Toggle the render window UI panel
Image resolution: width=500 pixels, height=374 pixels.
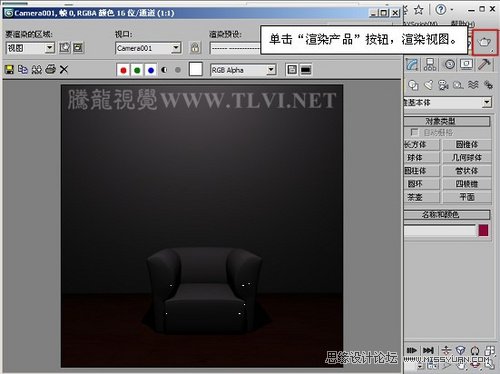[x=306, y=70]
